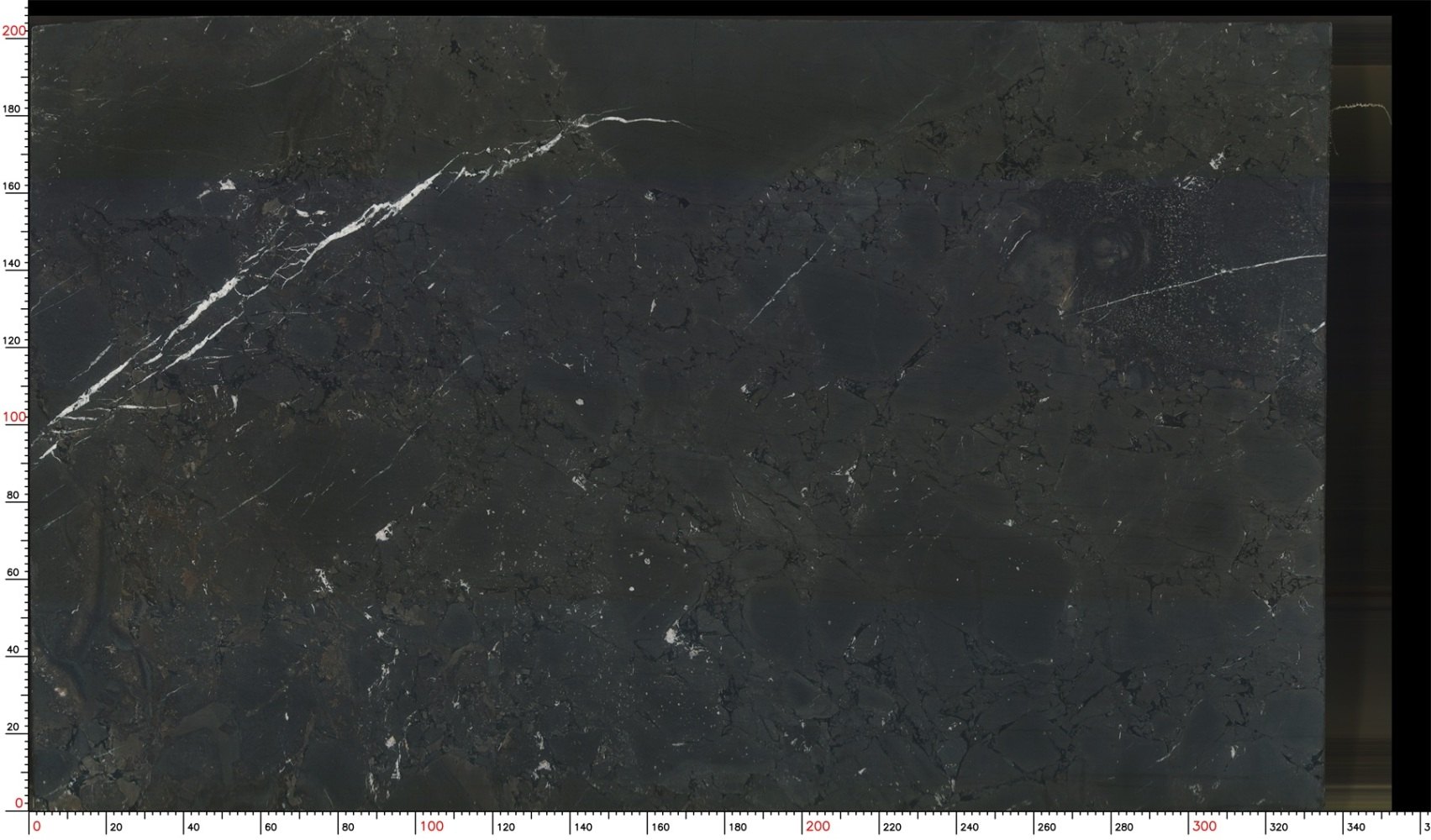Click the red 100 label on the horizontal ruler
Image resolution: width=1431 pixels, height=840 pixels.
point(432,827)
